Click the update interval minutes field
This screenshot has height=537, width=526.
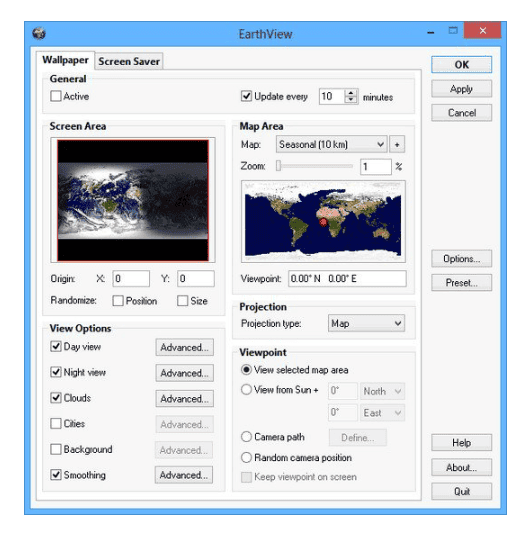(332, 96)
